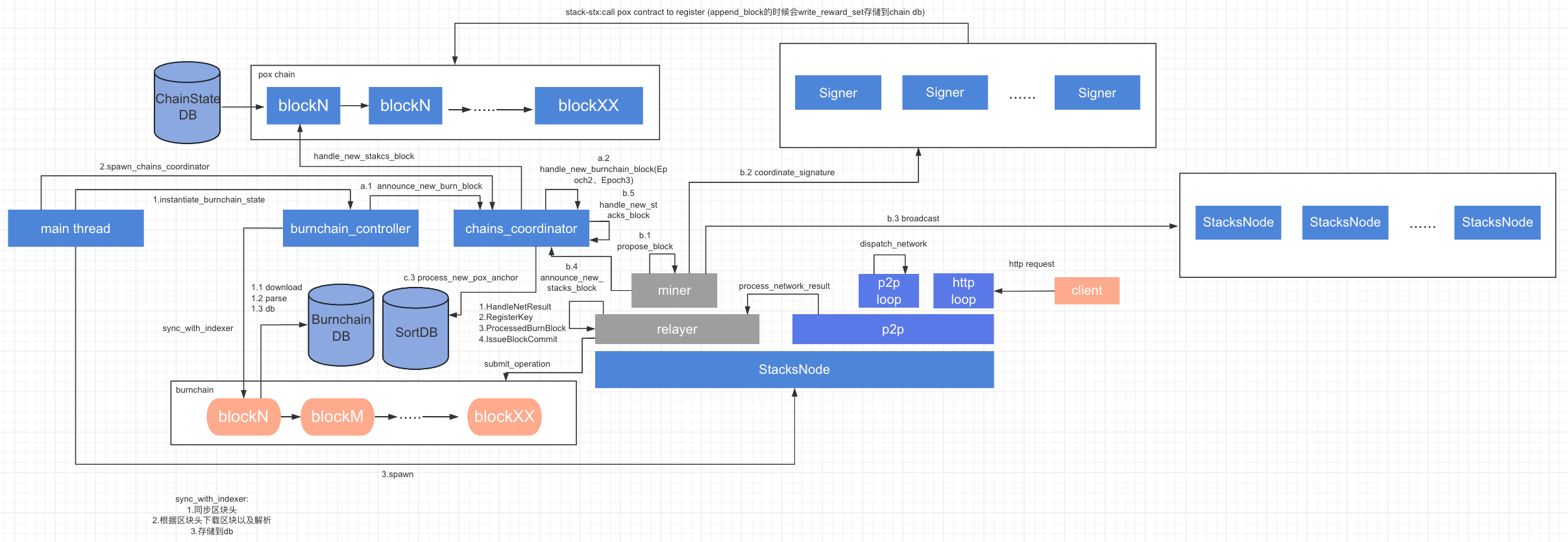Select the main thread box
The image size is (1568, 542).
(75, 228)
